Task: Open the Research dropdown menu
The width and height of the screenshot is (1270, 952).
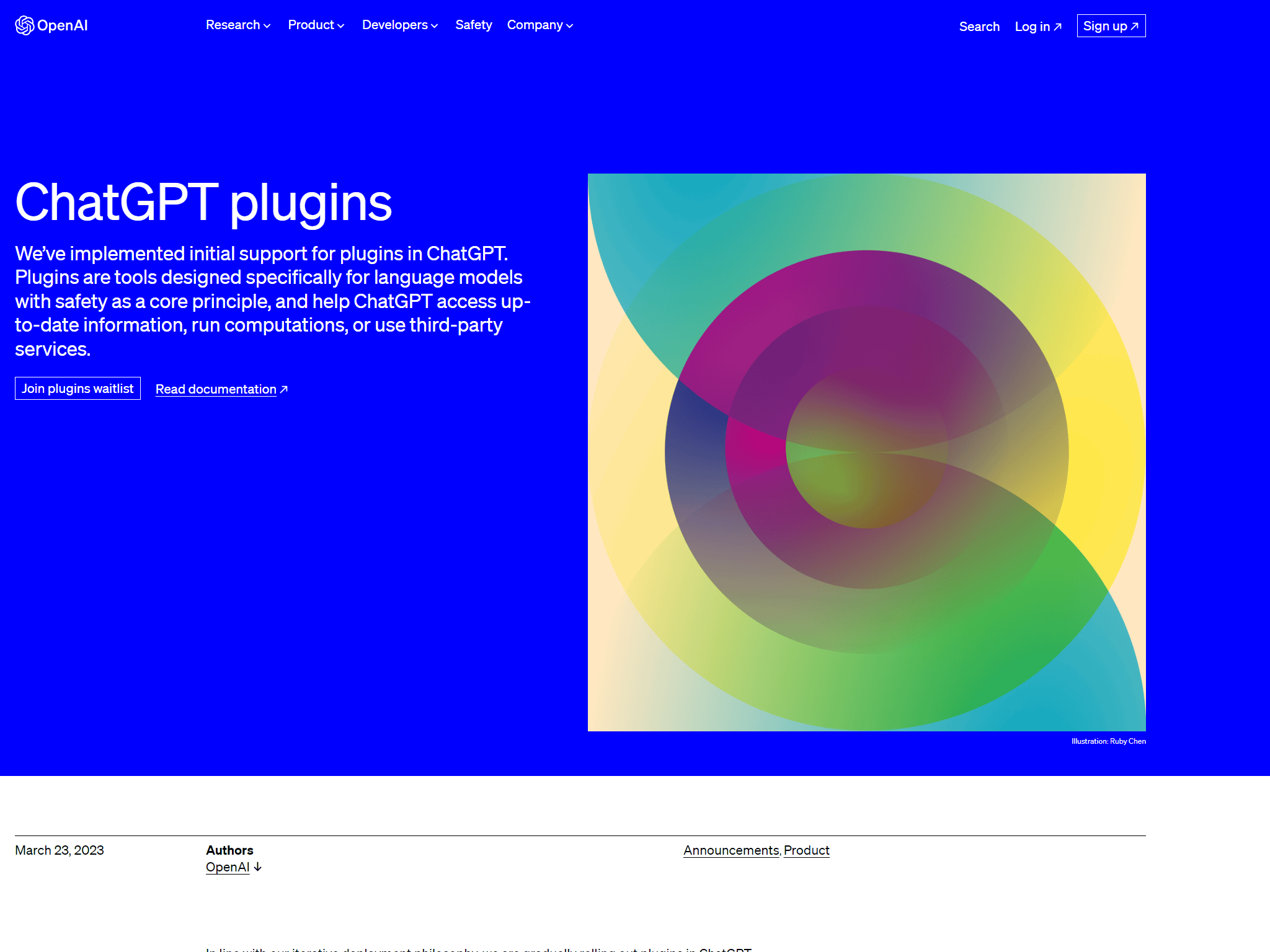Action: click(x=238, y=25)
